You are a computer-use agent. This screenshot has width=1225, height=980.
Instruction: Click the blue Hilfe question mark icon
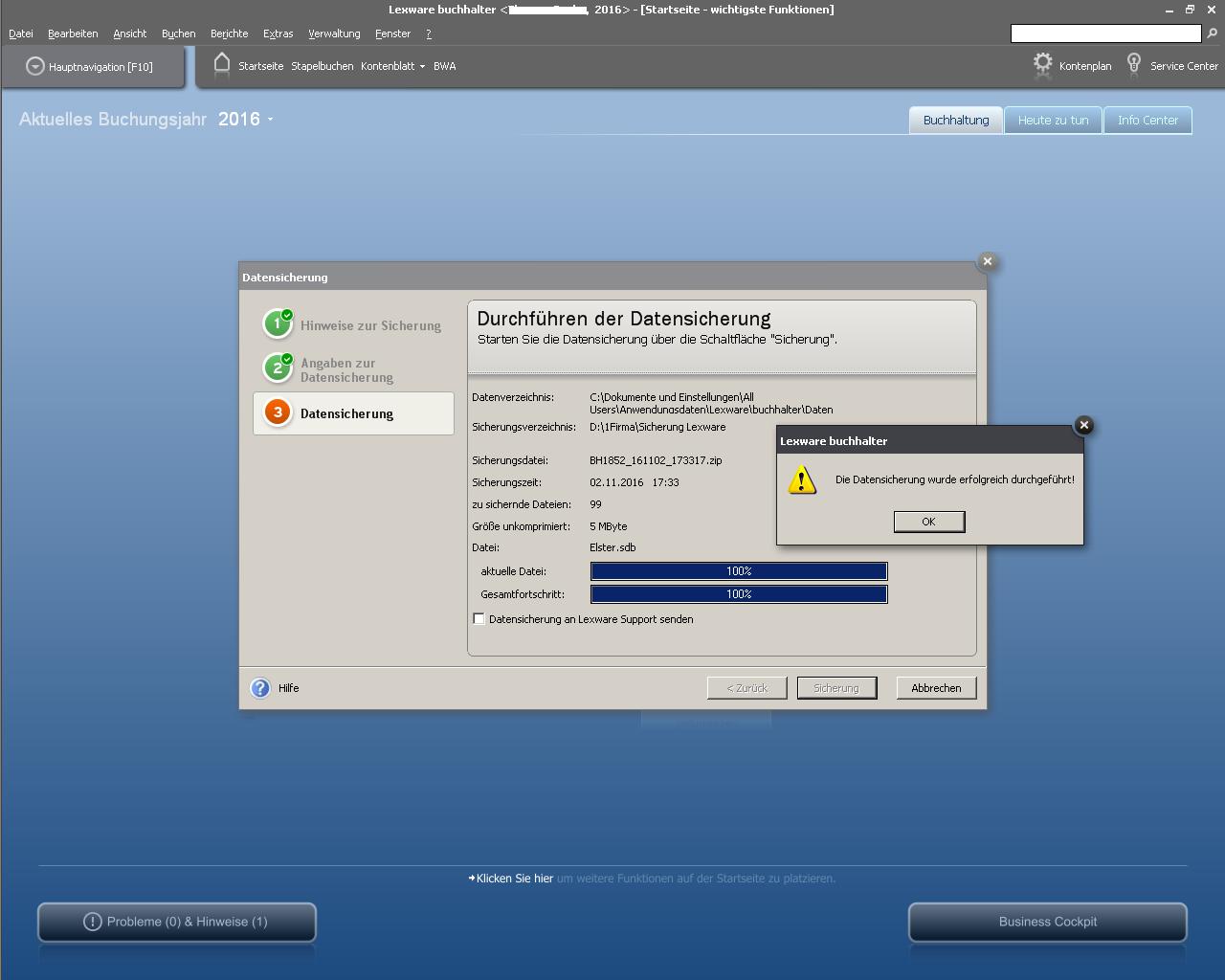pyautogui.click(x=260, y=688)
